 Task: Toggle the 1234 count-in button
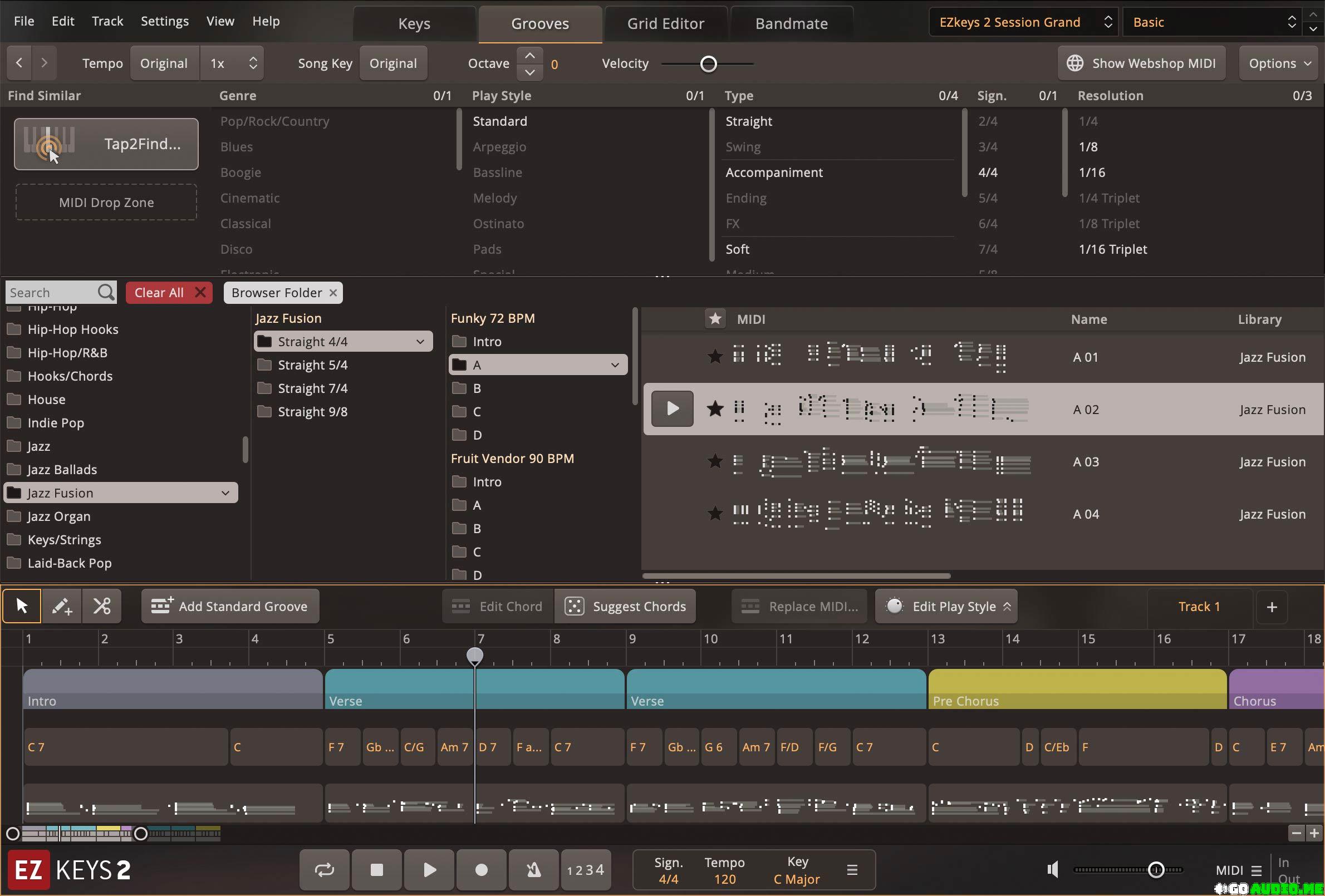586,870
